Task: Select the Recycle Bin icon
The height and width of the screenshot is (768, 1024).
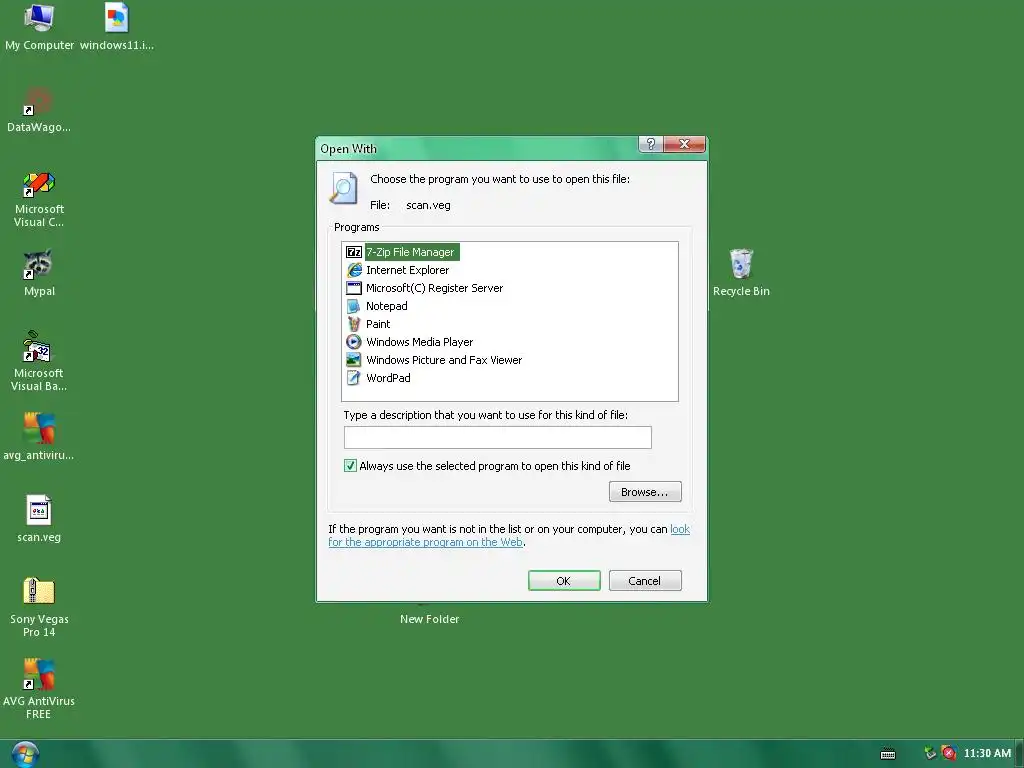Action: click(741, 264)
